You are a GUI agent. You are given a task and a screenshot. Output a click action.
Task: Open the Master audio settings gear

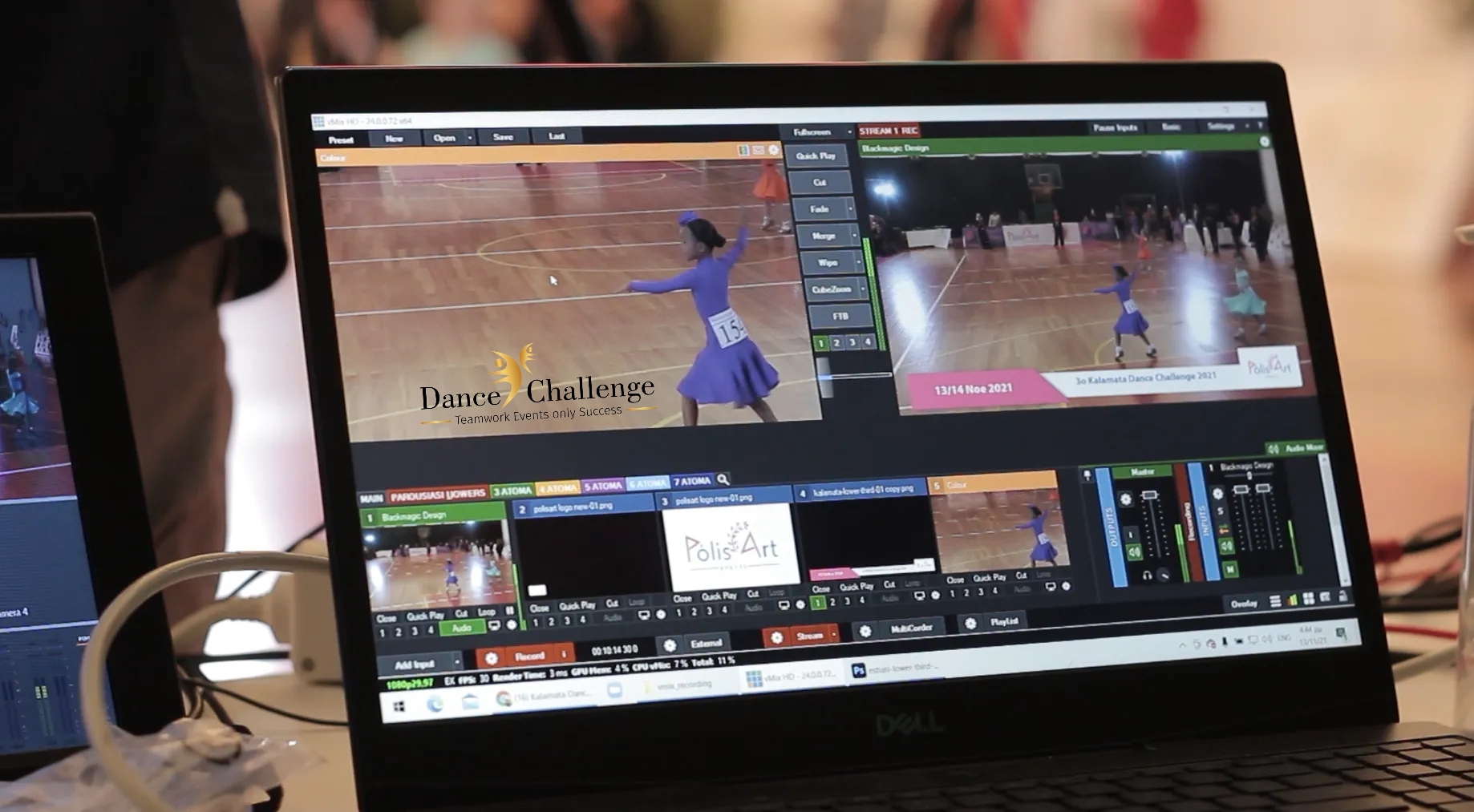1125,499
